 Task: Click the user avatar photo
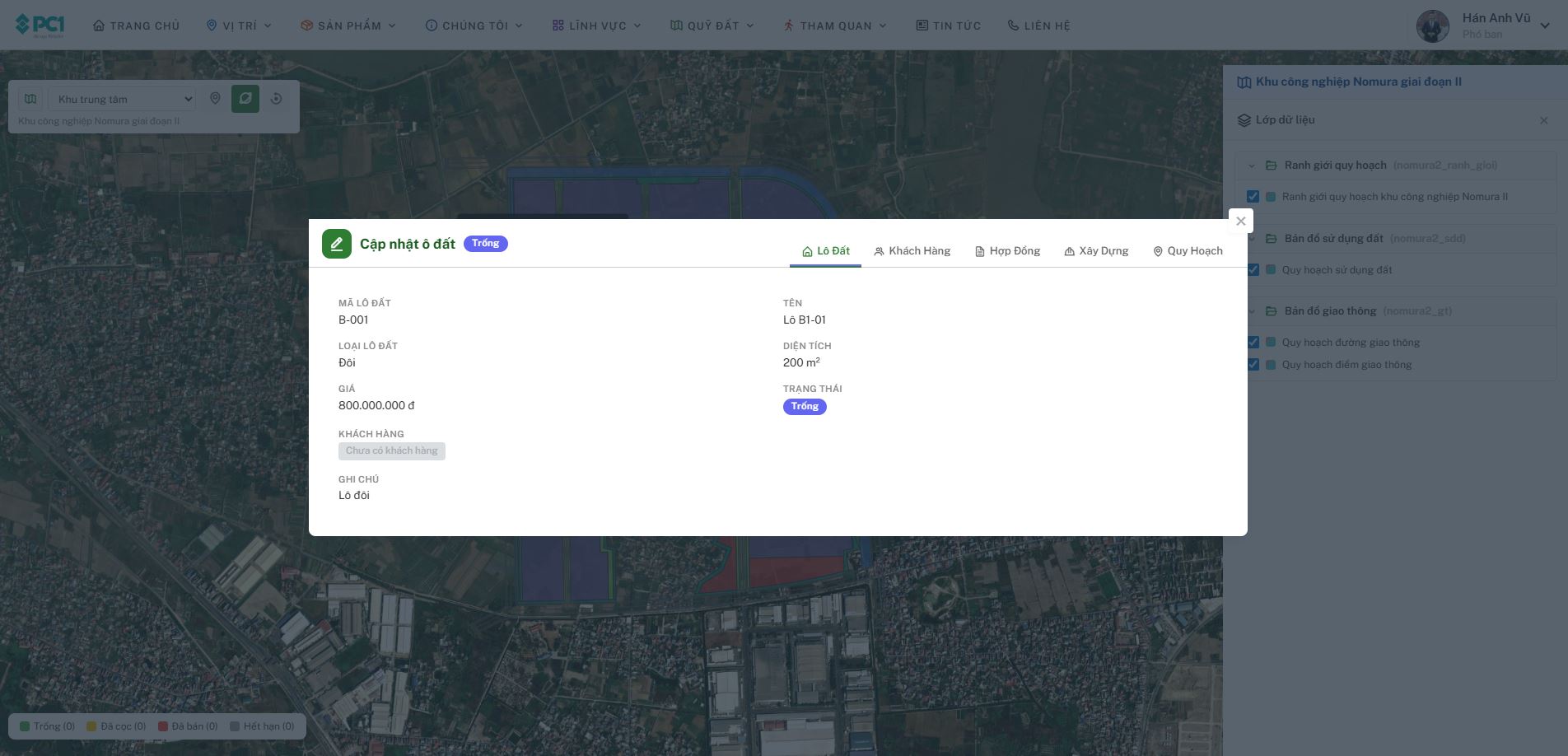coord(1432,26)
